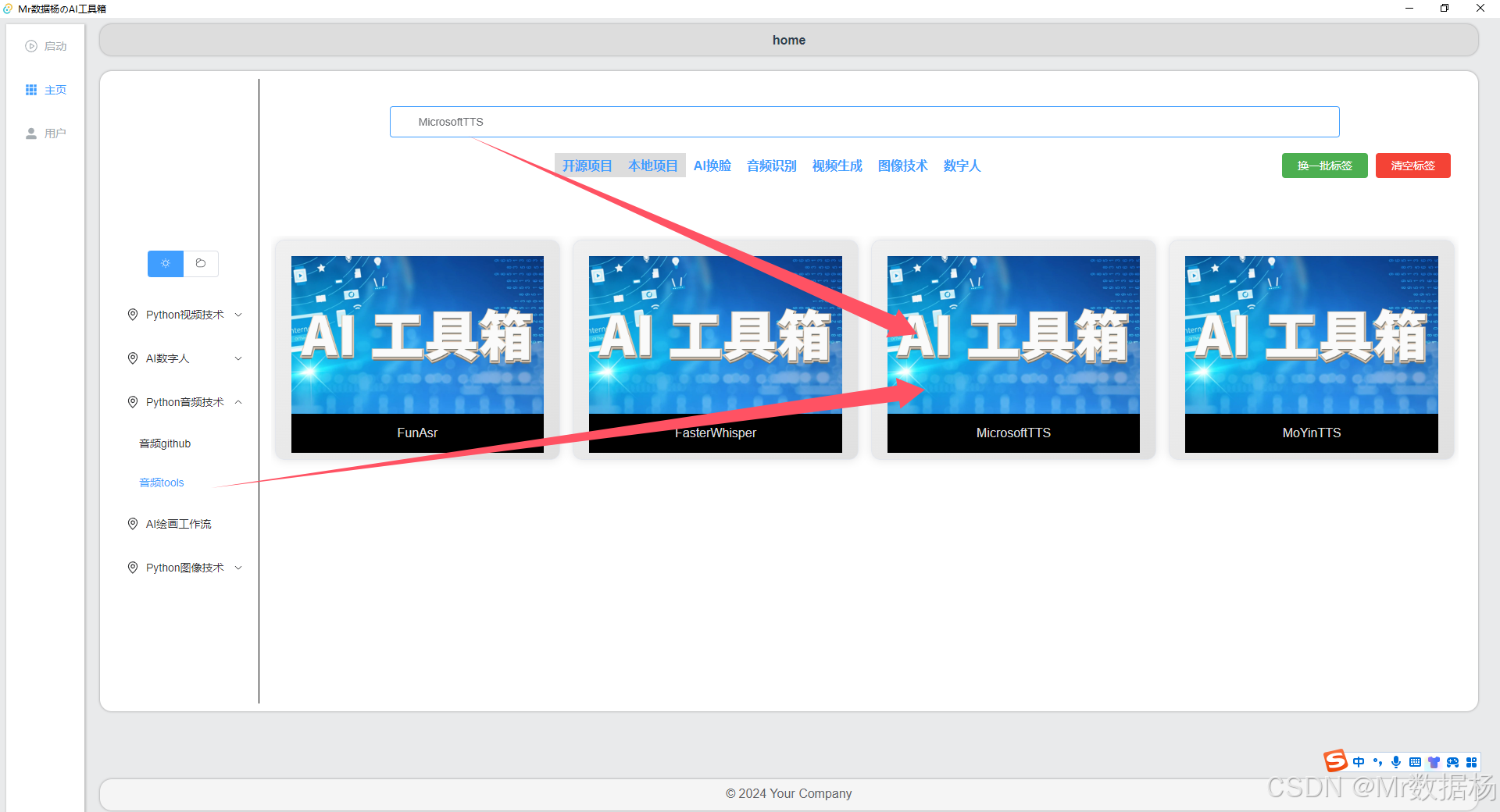1500x812 pixels.
Task: Expand the Python视频技术 chevron
Action: click(x=238, y=315)
